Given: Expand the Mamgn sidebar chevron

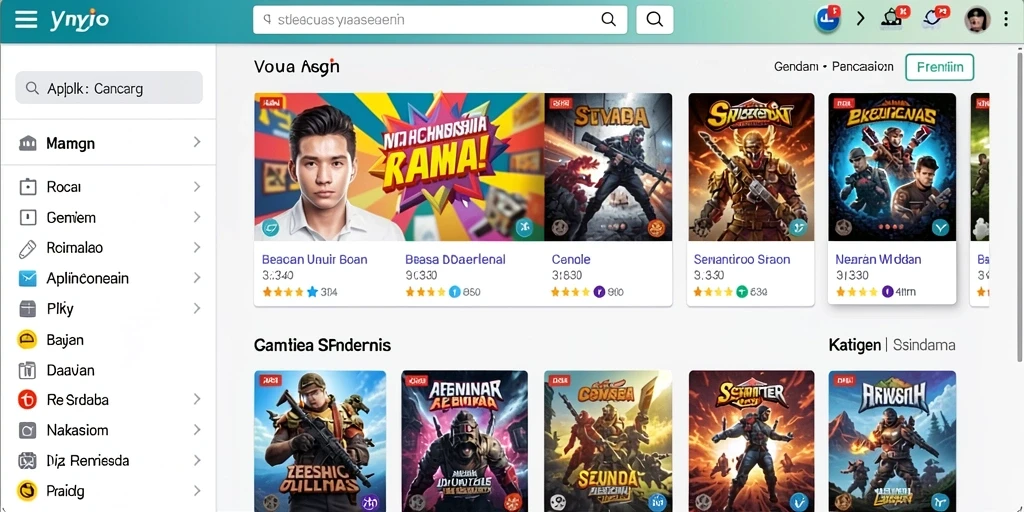Looking at the screenshot, I should [x=197, y=142].
